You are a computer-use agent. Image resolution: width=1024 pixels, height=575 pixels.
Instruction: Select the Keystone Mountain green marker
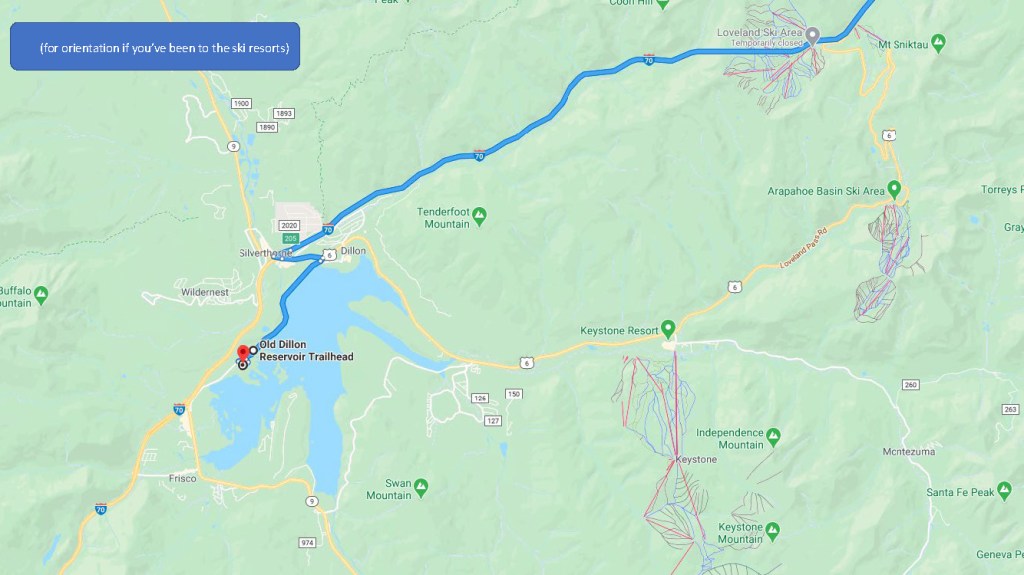[x=773, y=531]
